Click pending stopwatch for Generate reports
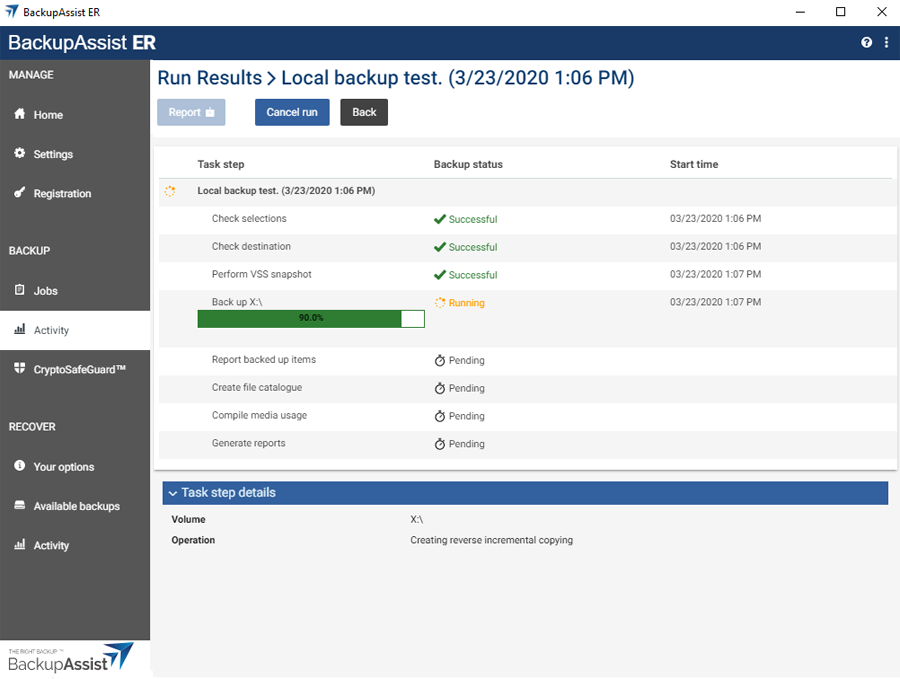This screenshot has width=900, height=679. [440, 444]
